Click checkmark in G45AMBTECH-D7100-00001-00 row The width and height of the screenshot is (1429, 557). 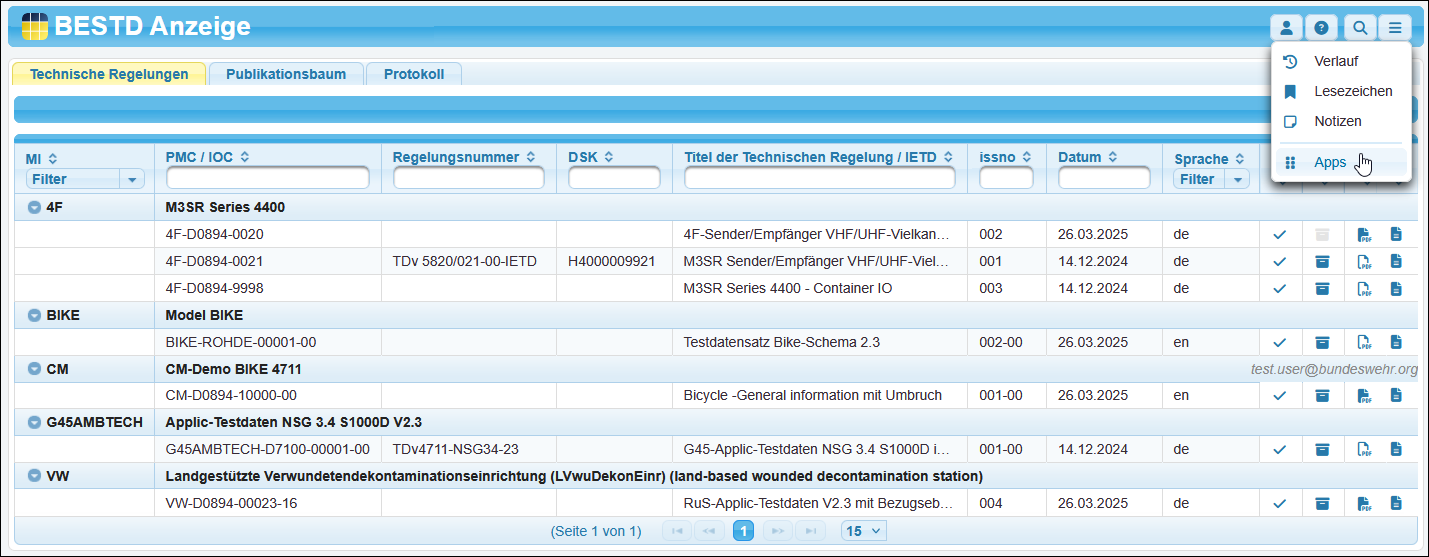click(x=1279, y=449)
